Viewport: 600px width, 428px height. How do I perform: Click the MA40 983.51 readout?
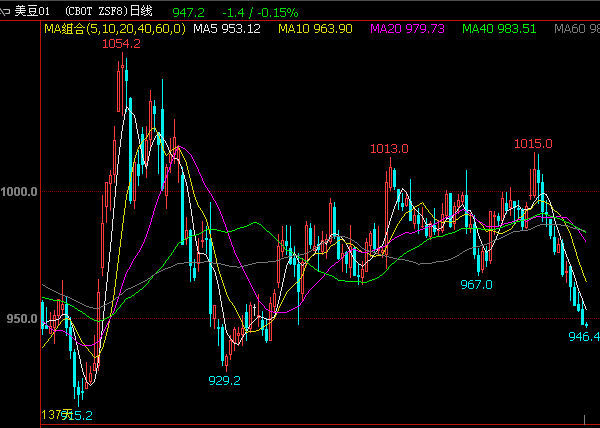coord(499,29)
